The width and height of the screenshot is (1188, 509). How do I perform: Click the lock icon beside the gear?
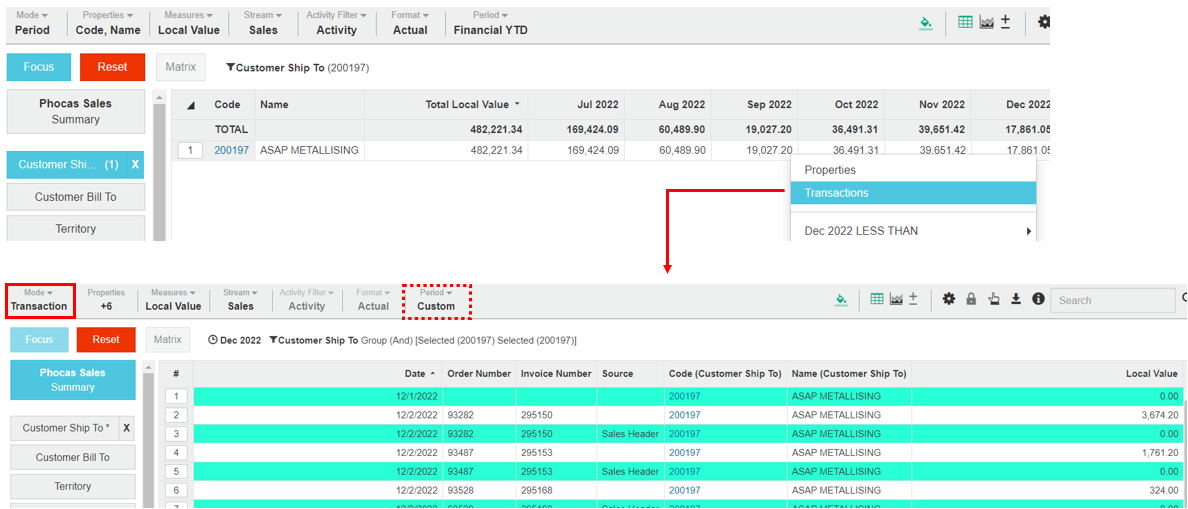tap(971, 299)
